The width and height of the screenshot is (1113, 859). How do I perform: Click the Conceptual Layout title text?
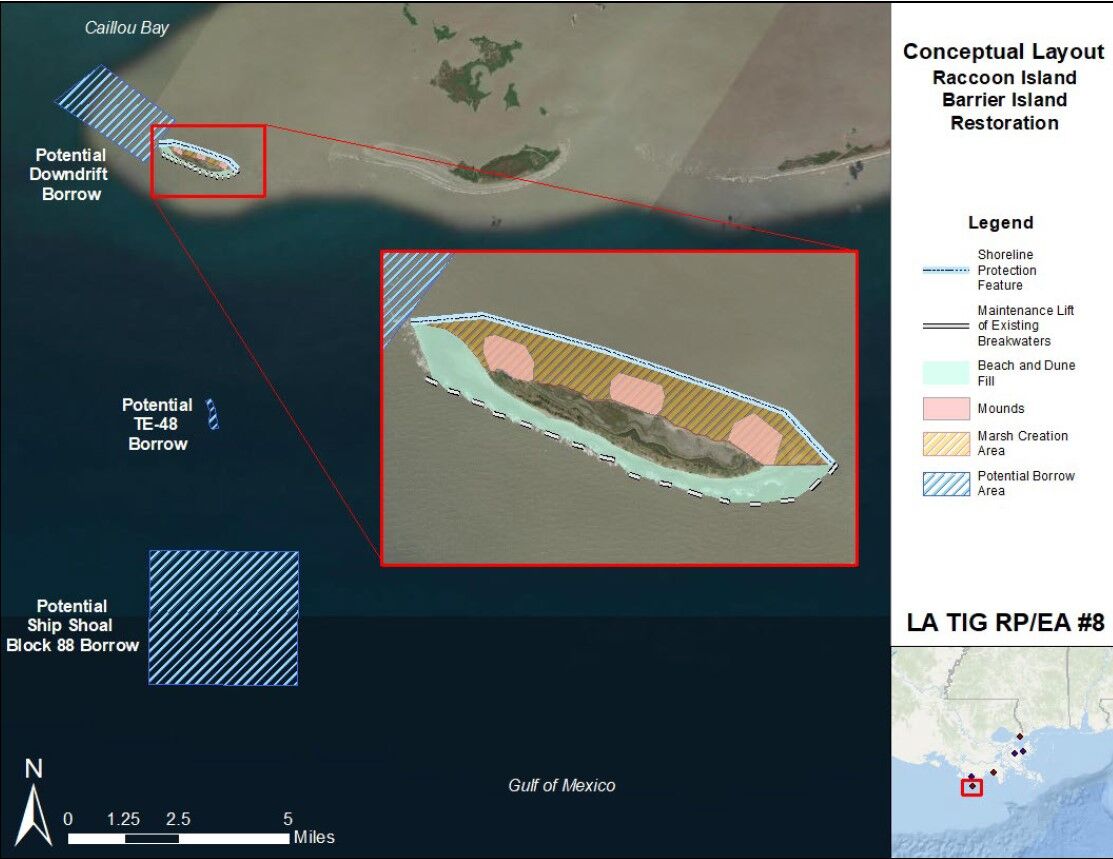point(1003,52)
